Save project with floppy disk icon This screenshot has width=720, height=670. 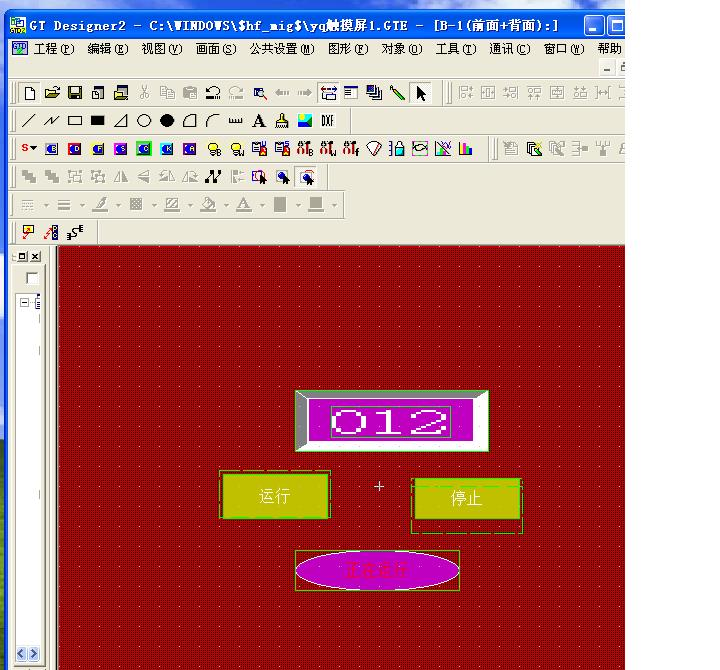point(75,93)
